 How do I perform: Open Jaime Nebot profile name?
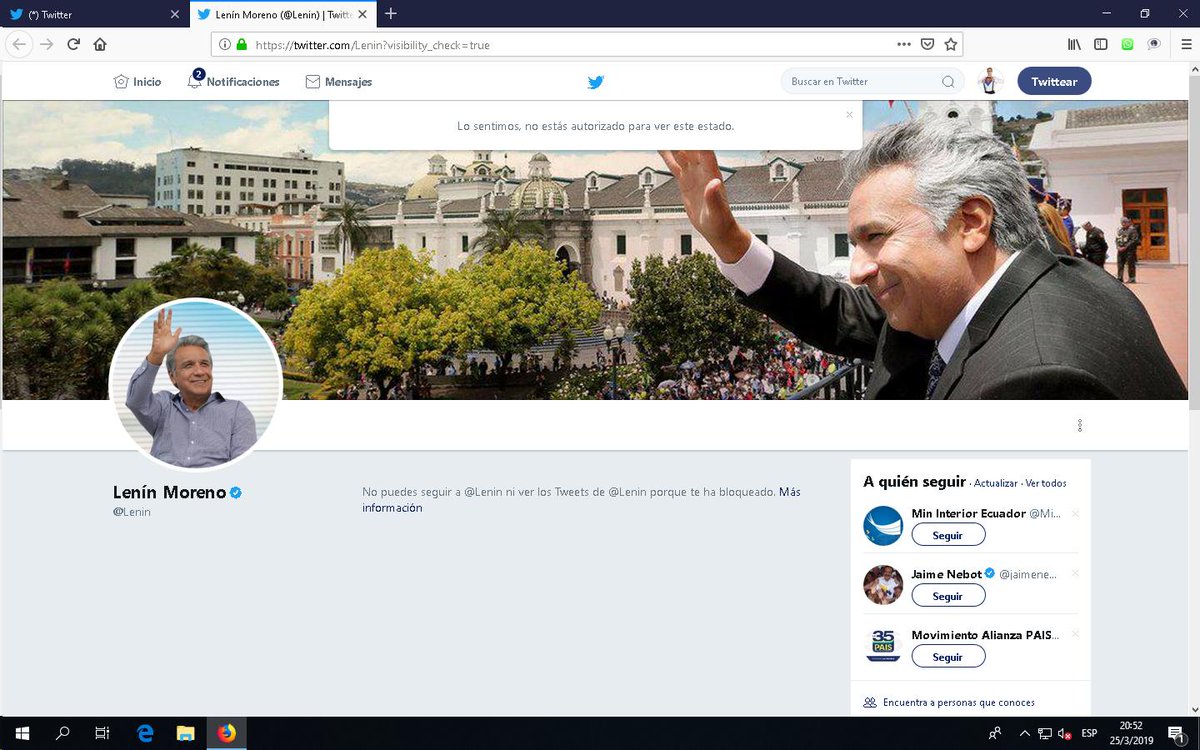946,574
